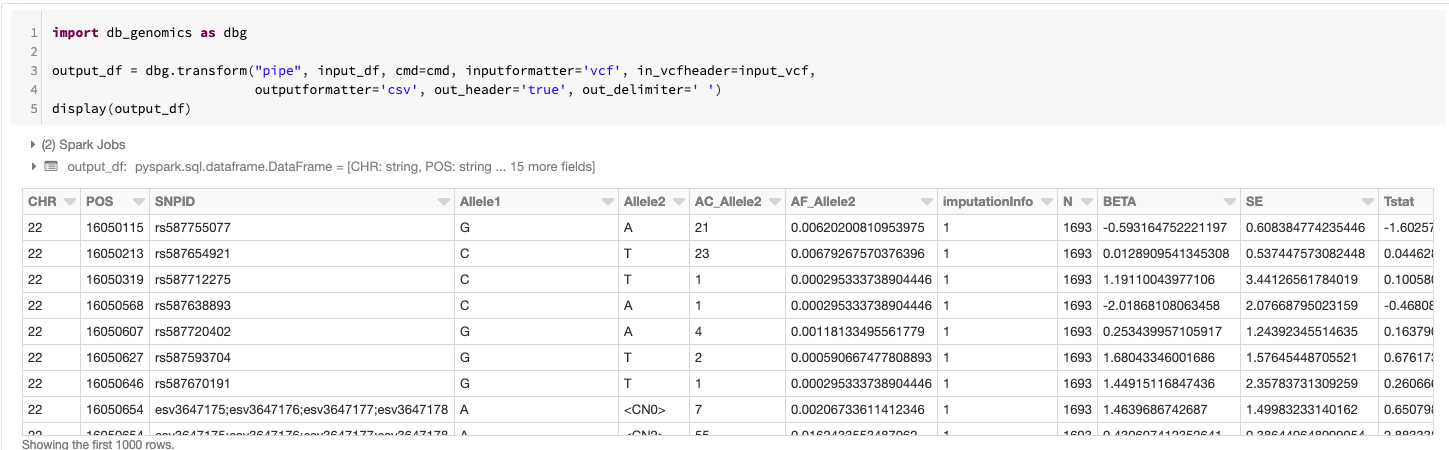Viewport: 1449px width, 450px height.
Task: Click the Allele1 column sort arrow
Action: pos(607,202)
